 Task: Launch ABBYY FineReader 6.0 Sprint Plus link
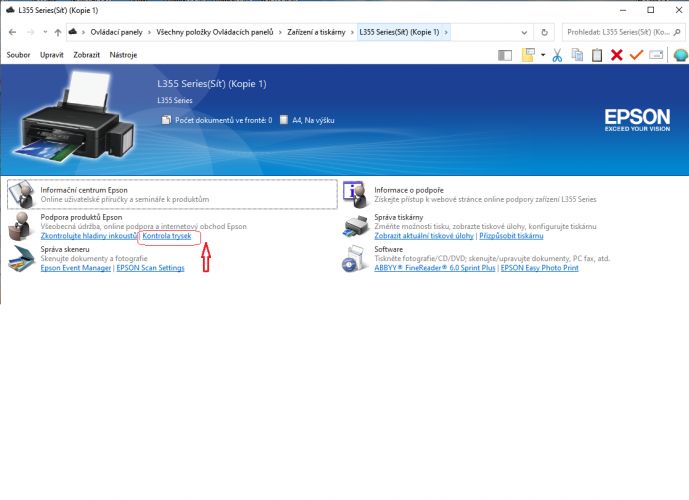pos(435,268)
